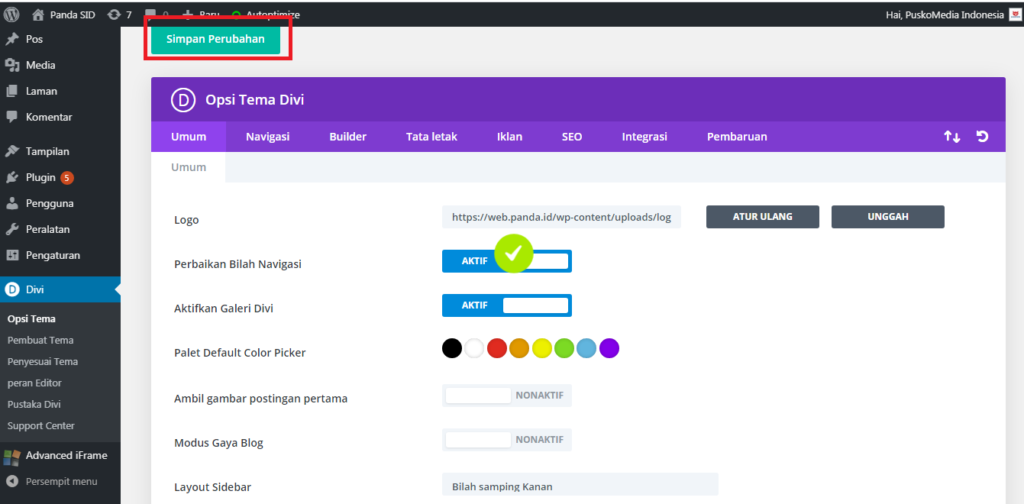
Task: Click the user avatar in admin bar
Action: (1015, 14)
